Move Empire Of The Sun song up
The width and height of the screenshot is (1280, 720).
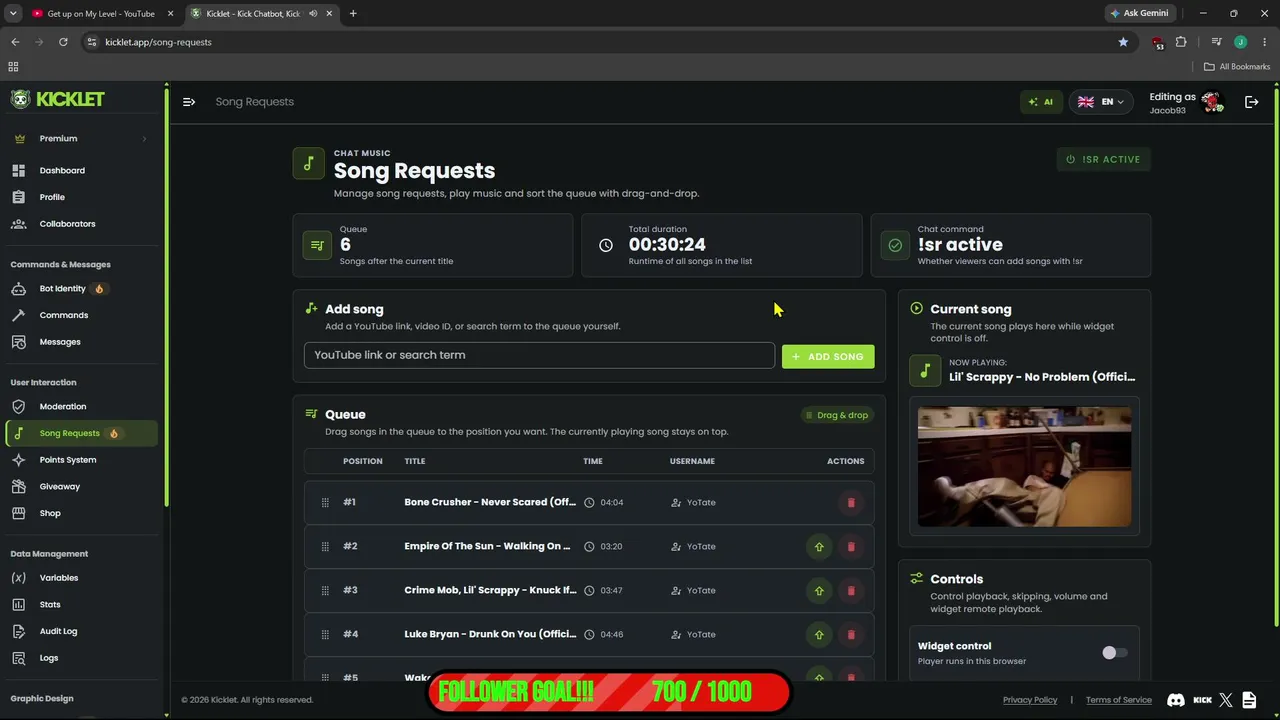(819, 547)
